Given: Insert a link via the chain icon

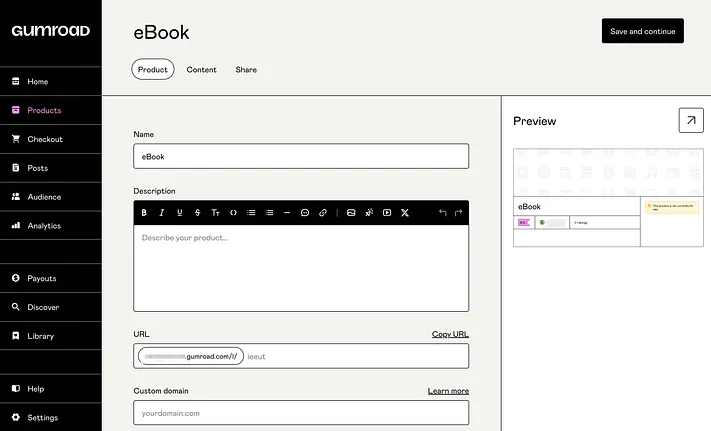Looking at the screenshot, I should coord(323,213).
